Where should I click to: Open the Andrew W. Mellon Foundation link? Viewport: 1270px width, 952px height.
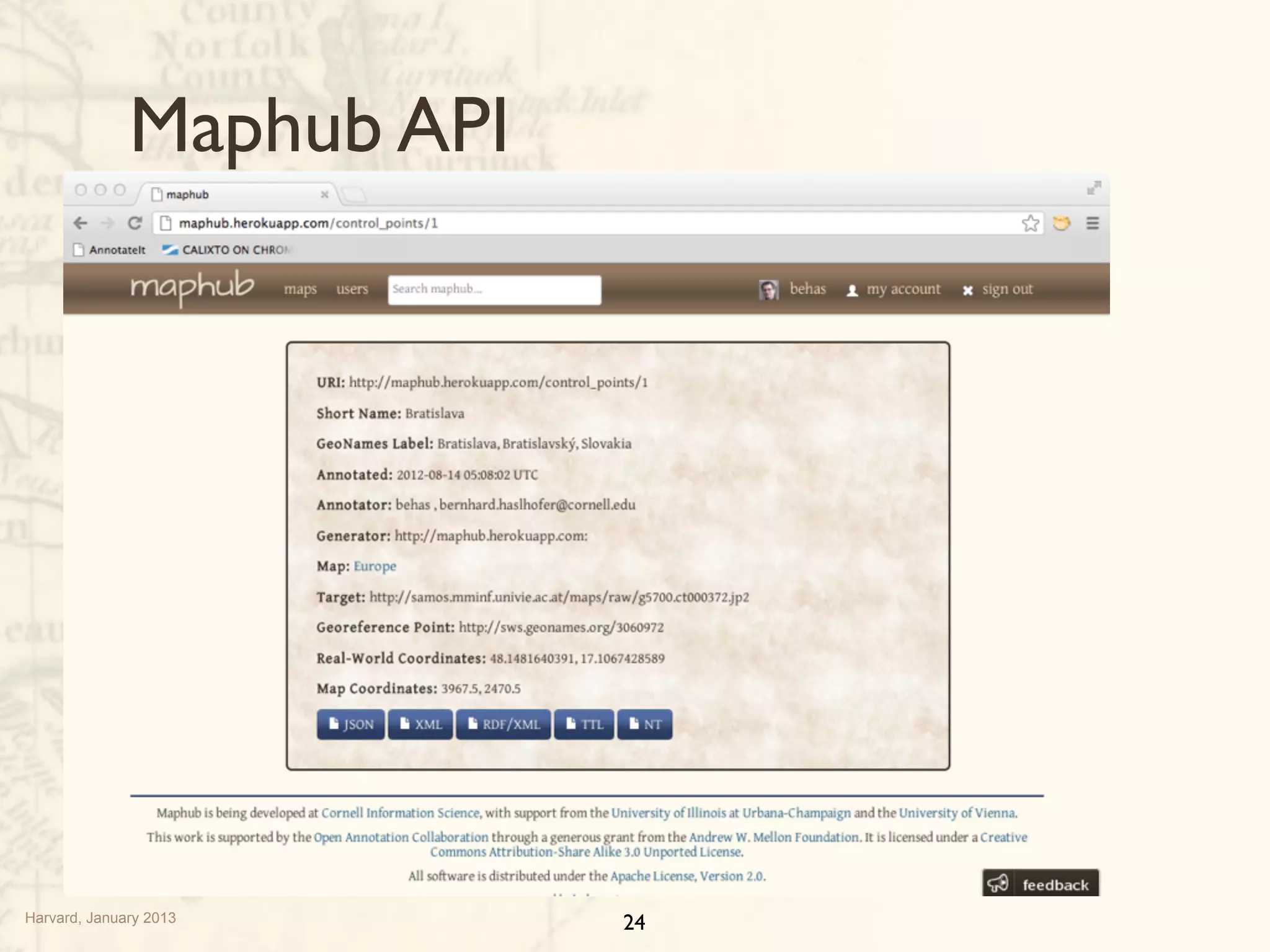(774, 837)
